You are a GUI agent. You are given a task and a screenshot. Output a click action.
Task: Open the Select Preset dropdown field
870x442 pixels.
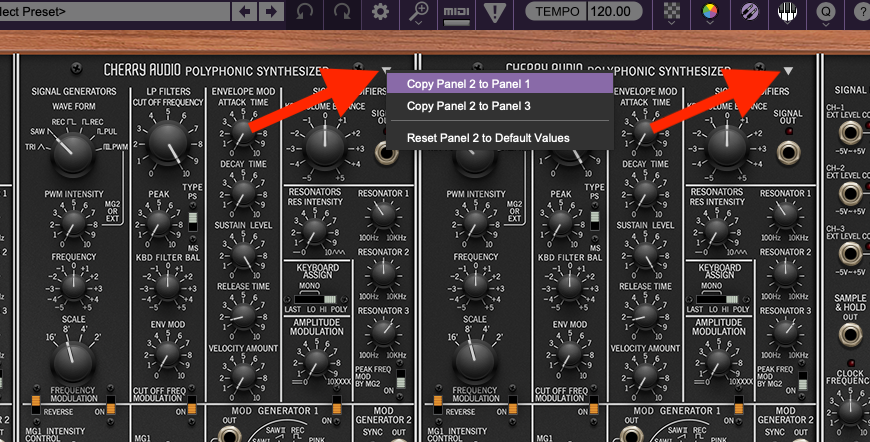[x=115, y=11]
